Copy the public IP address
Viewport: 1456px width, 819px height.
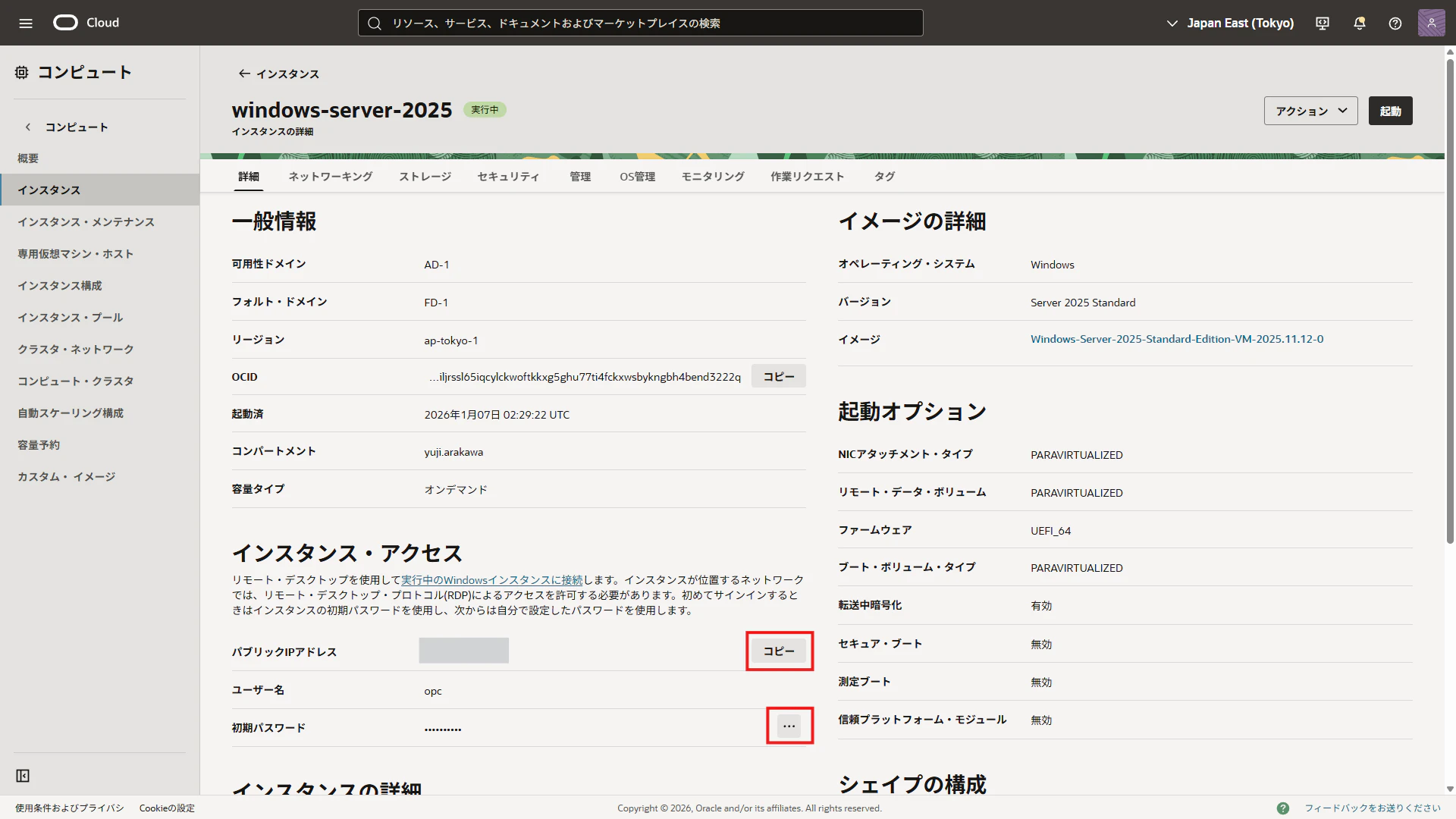click(x=779, y=651)
